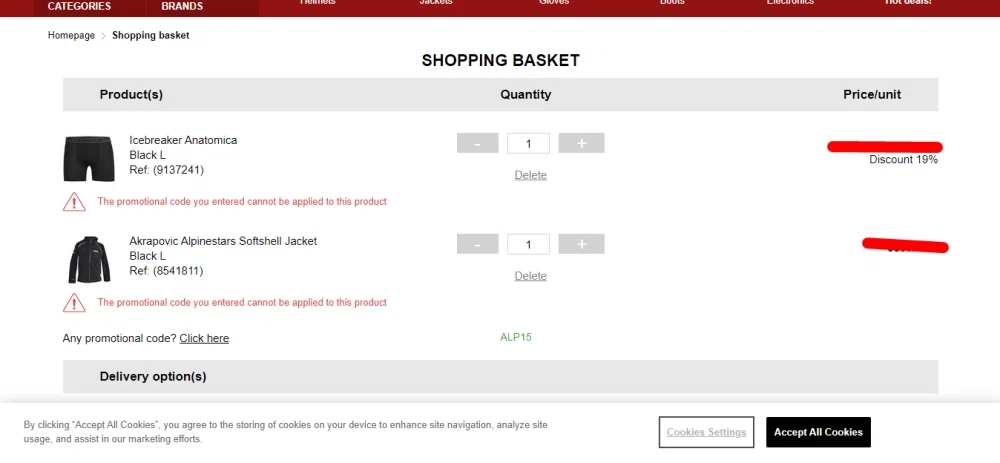Viewport: 1000px width, 463px height.
Task: Select the Akrapovic jacket quantity input
Action: (528, 244)
